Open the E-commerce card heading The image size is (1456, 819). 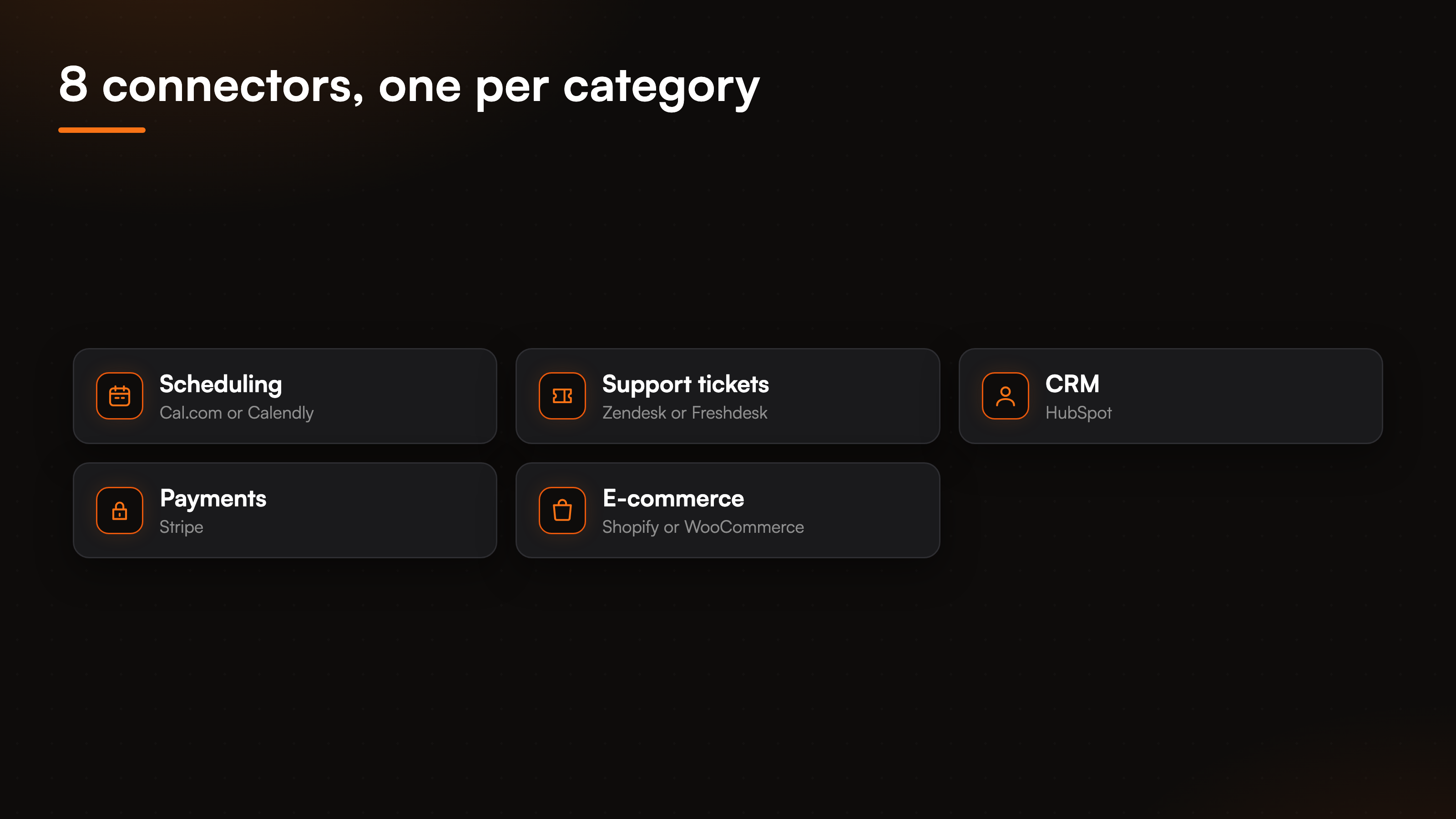(673, 499)
